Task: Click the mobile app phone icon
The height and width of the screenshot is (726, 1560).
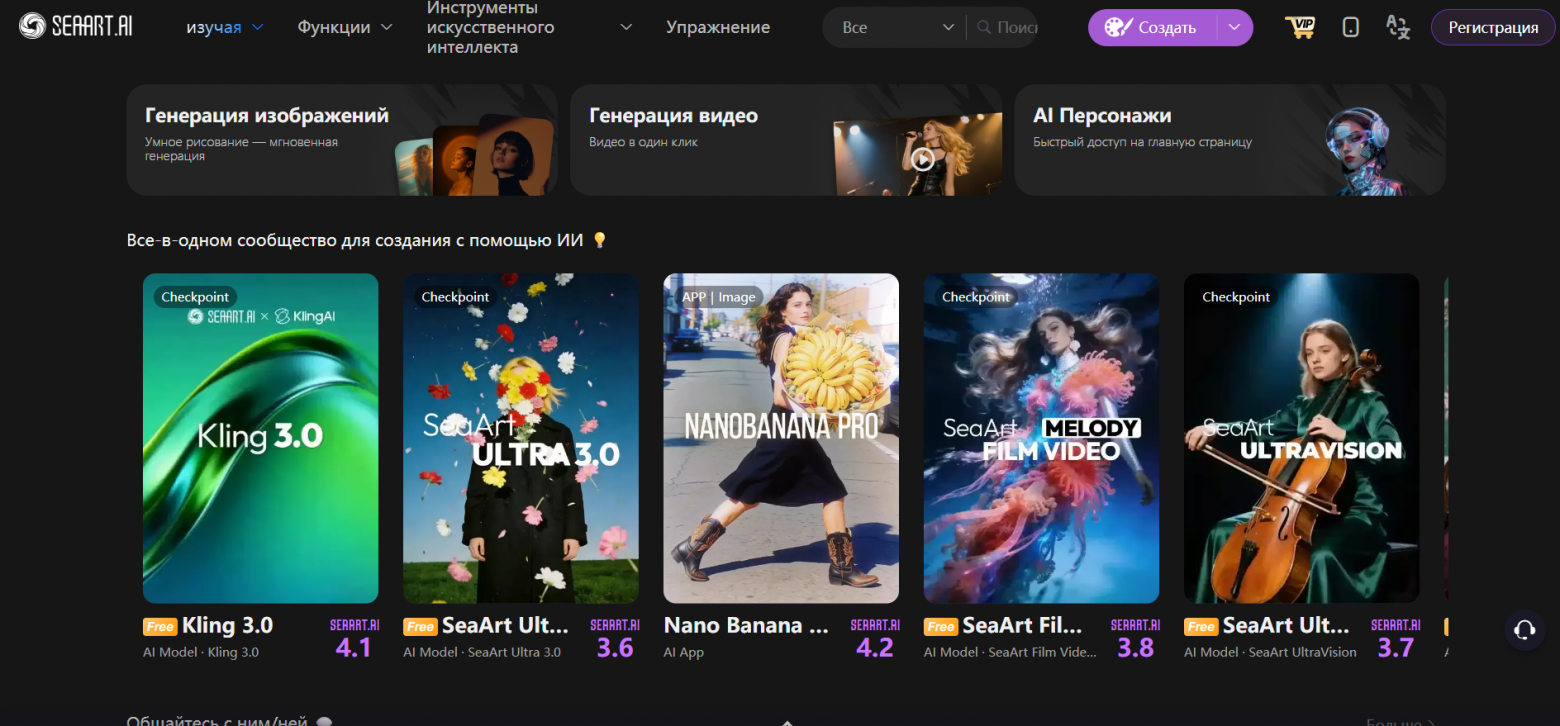Action: [x=1351, y=27]
